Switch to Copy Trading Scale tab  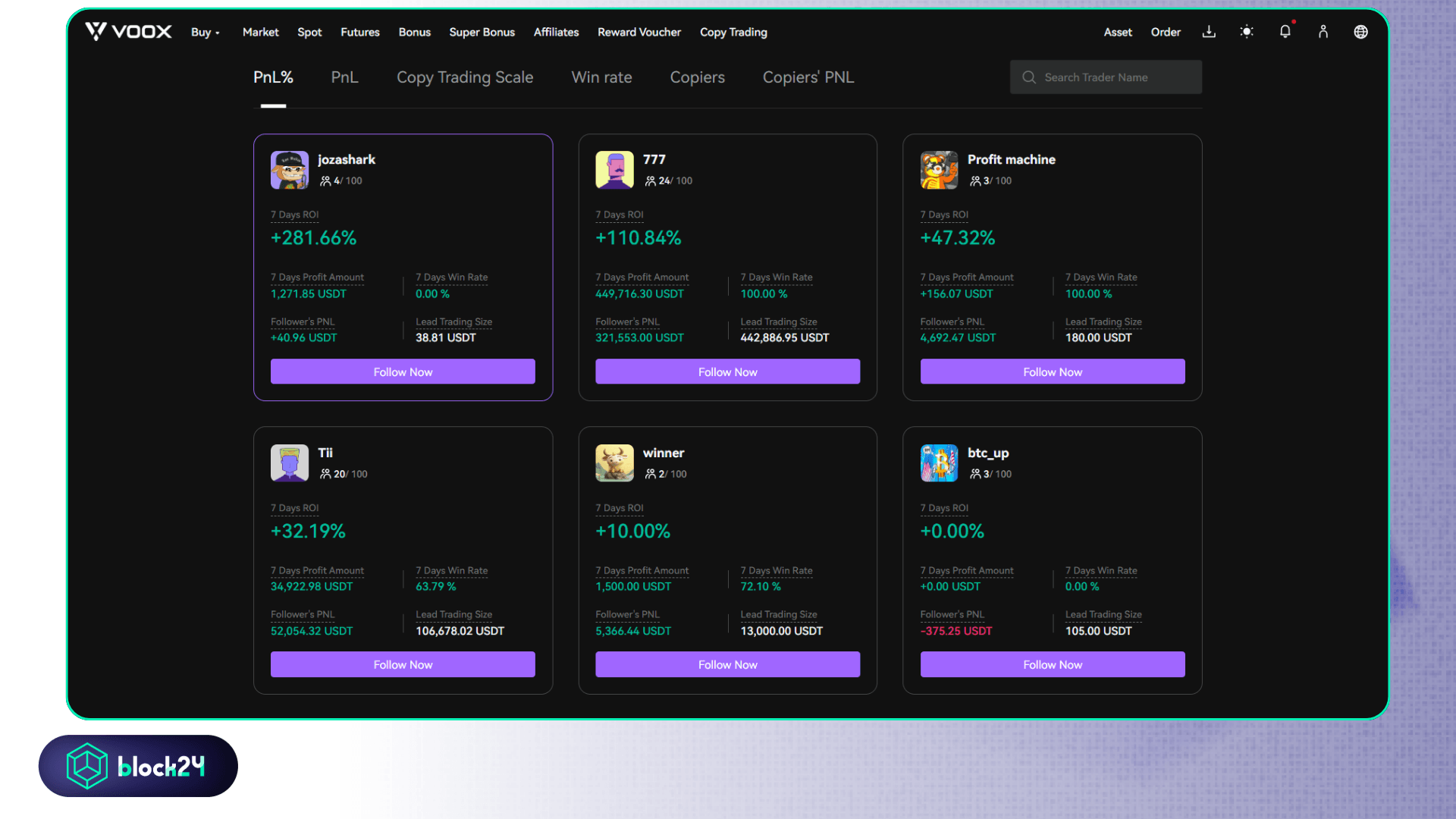pyautogui.click(x=465, y=77)
